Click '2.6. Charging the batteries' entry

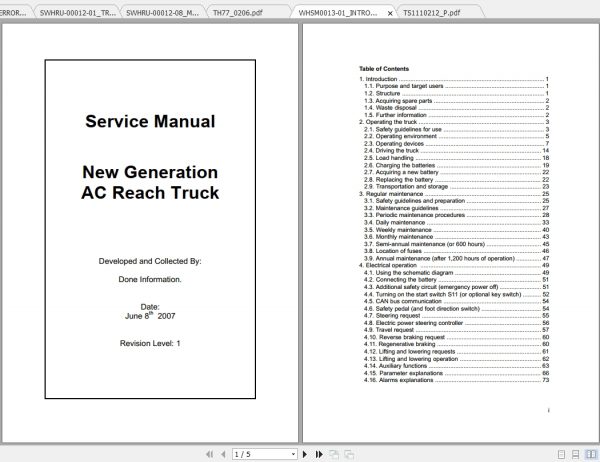coord(457,165)
